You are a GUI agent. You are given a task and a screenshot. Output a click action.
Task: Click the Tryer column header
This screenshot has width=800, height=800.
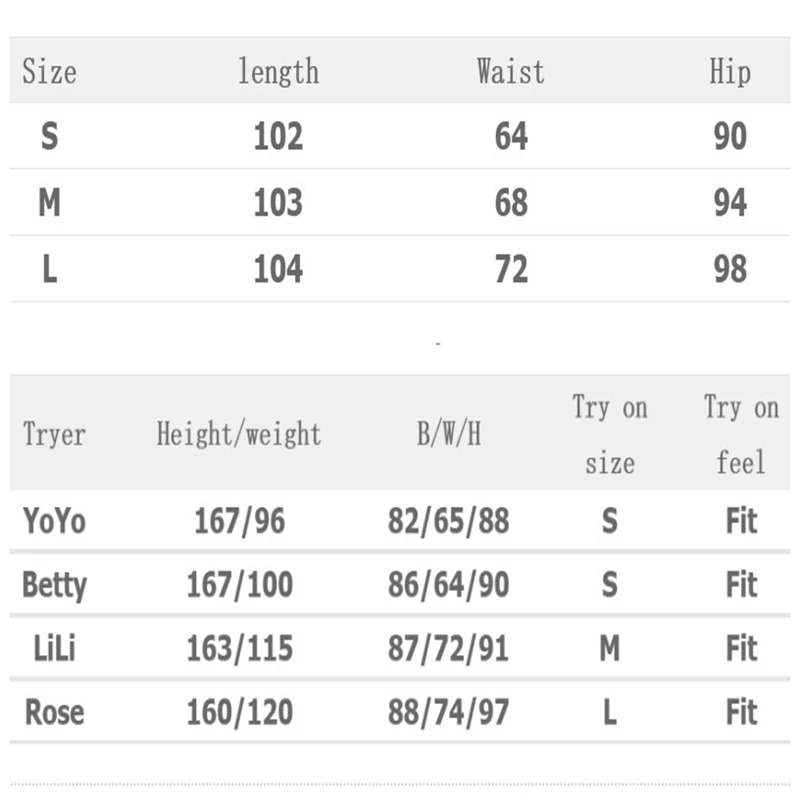(54, 435)
